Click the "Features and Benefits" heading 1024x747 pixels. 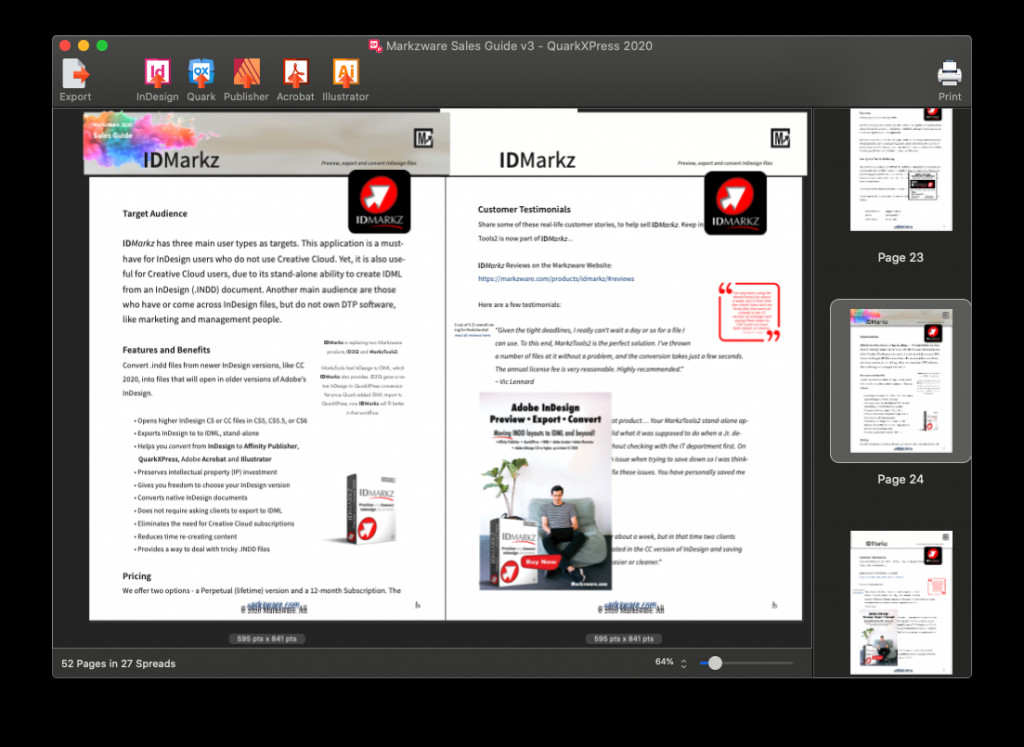tap(167, 350)
